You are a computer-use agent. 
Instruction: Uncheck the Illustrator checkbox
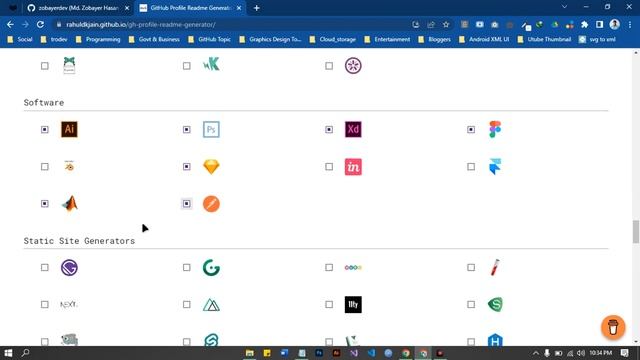click(44, 129)
